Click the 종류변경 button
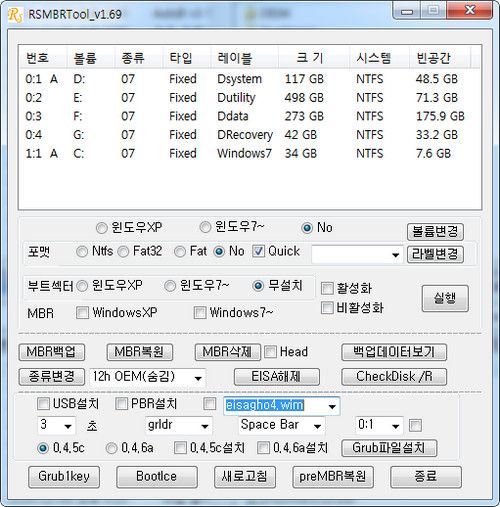The image size is (500, 507). (52, 377)
